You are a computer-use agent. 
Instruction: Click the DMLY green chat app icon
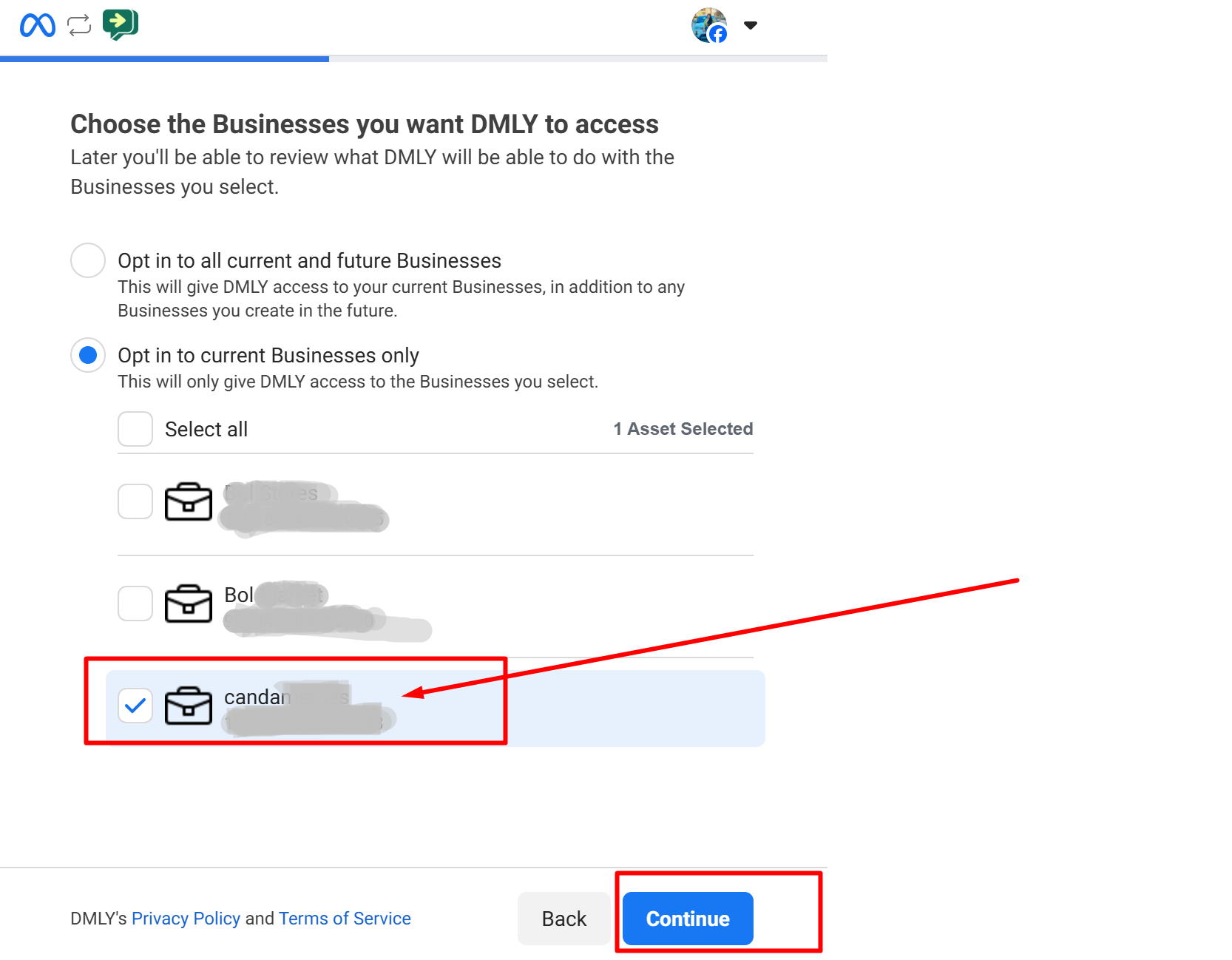pyautogui.click(x=121, y=24)
